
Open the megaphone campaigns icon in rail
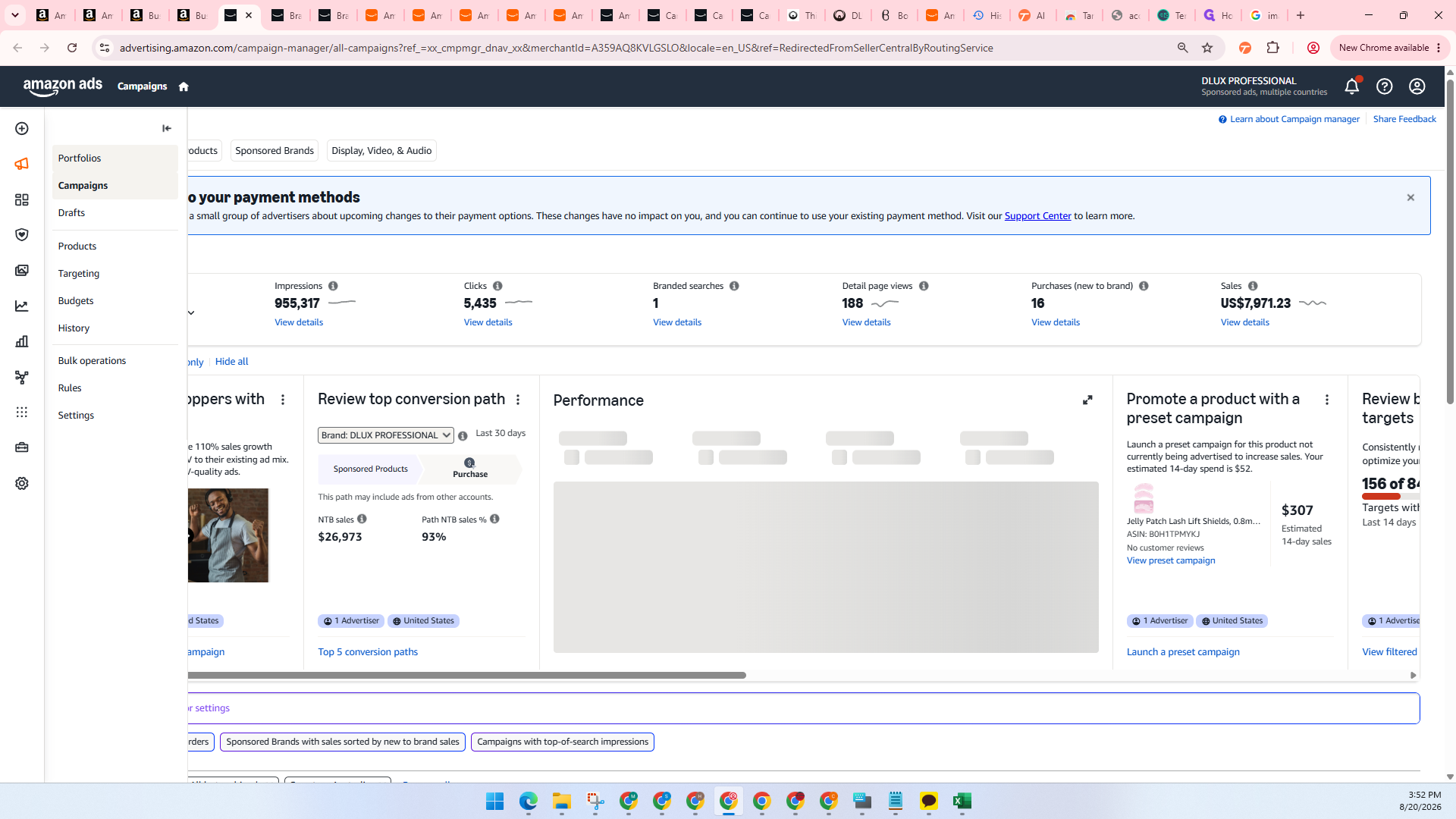tap(22, 164)
